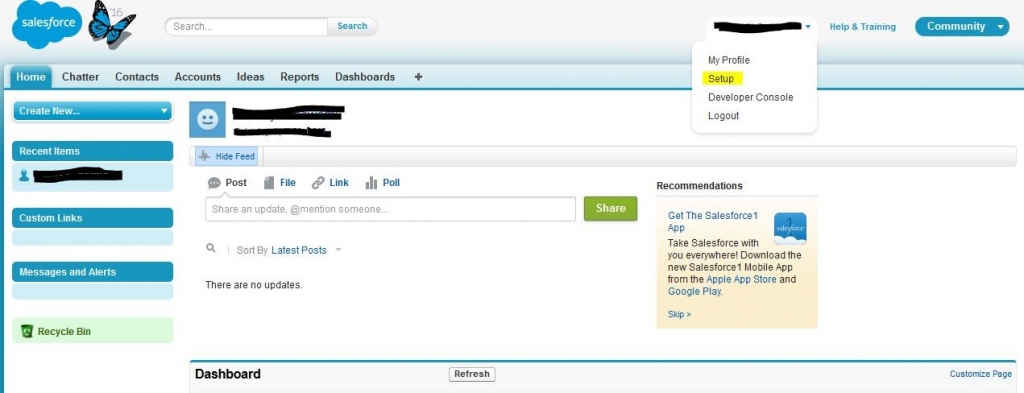Viewport: 1024px width, 393px height.
Task: Open the Chatter tab
Action: pos(80,77)
